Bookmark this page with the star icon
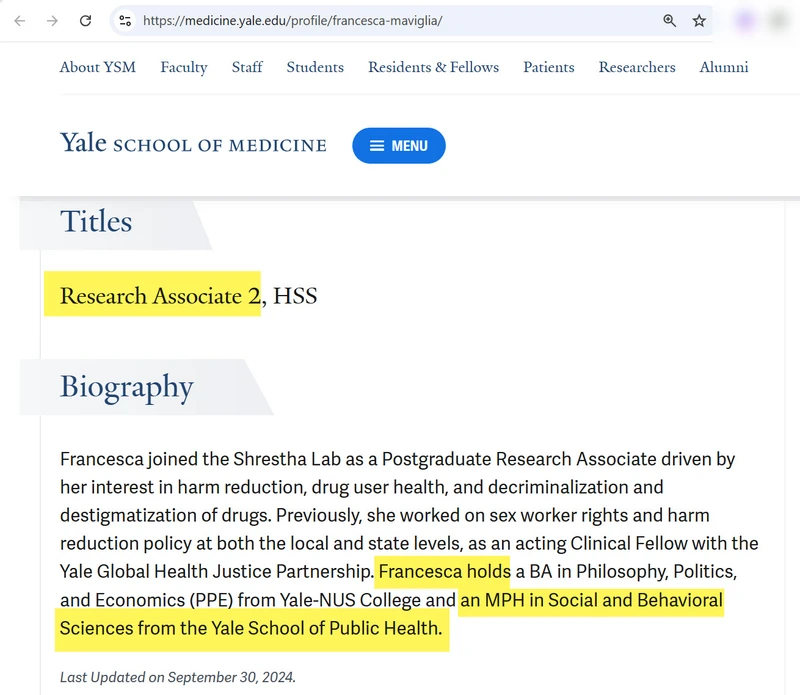Image resolution: width=800 pixels, height=695 pixels. tap(699, 21)
